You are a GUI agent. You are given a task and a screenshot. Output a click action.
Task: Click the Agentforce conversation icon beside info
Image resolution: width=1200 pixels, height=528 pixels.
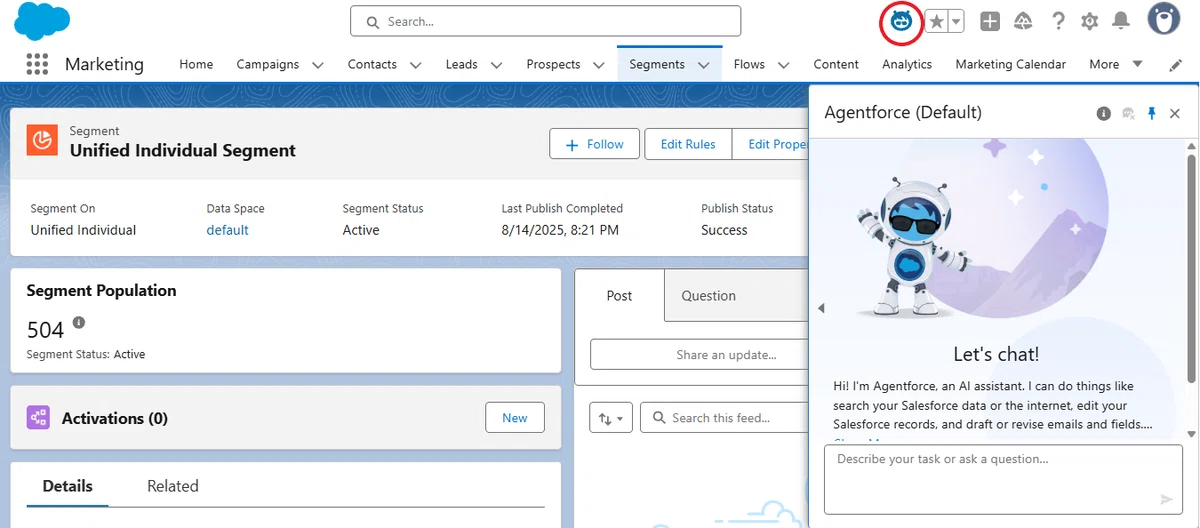click(1128, 113)
